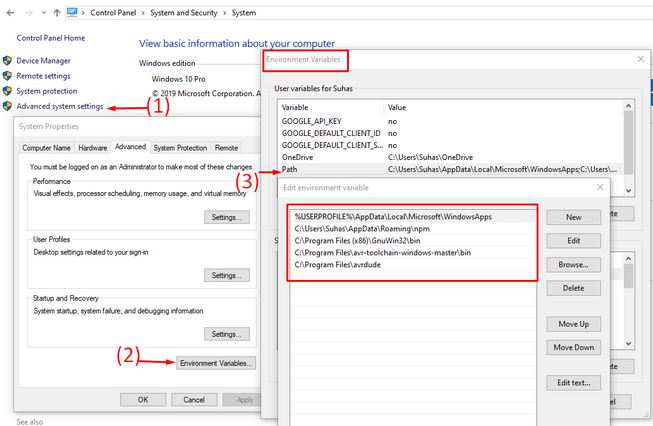Viewport: 653px width, 426px height.
Task: Click Advanced system settings shield icon
Action: [7, 106]
